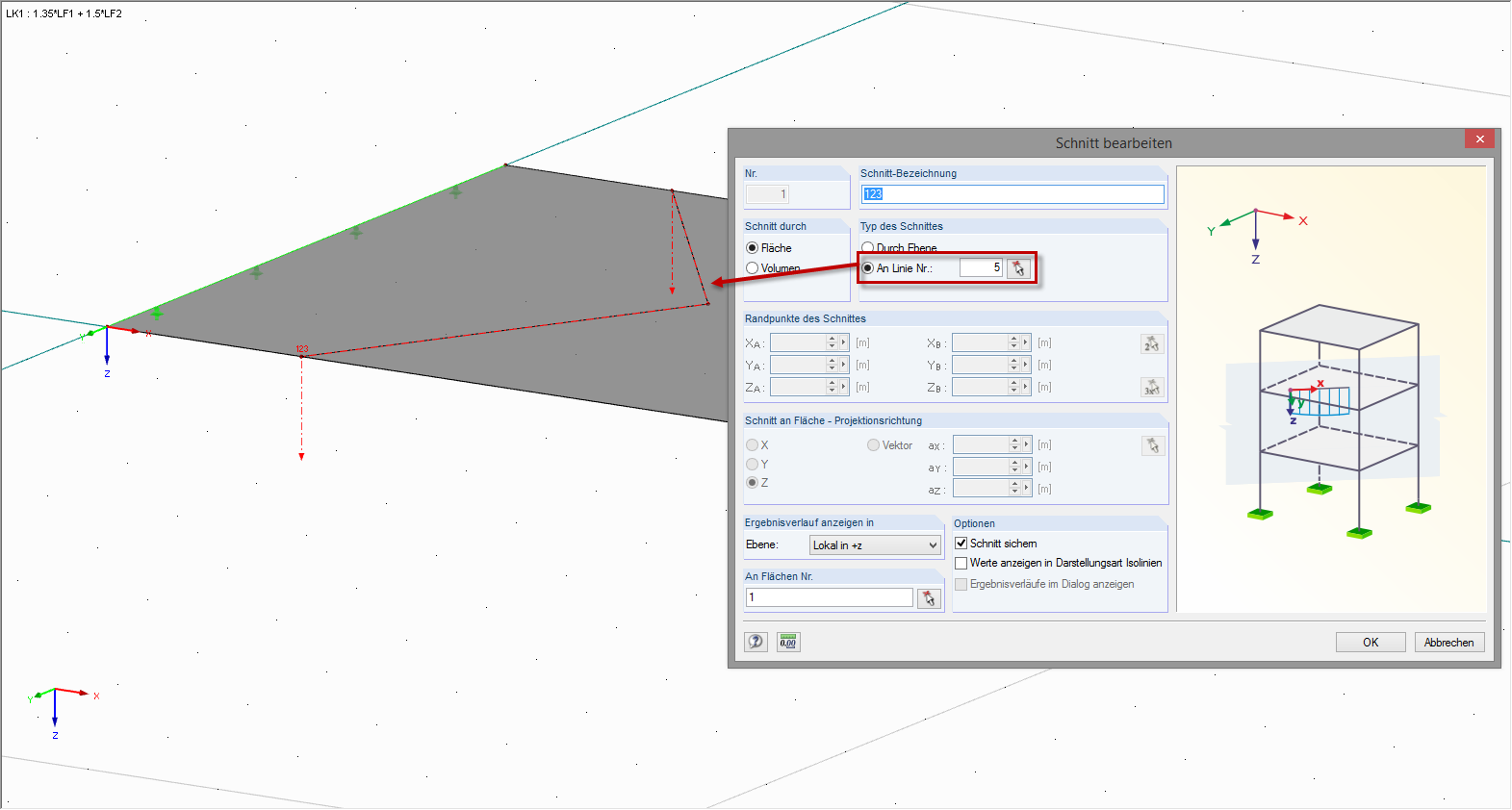Click the section label 123 in the model view
Image resolution: width=1512 pixels, height=810 pixels.
(x=302, y=349)
